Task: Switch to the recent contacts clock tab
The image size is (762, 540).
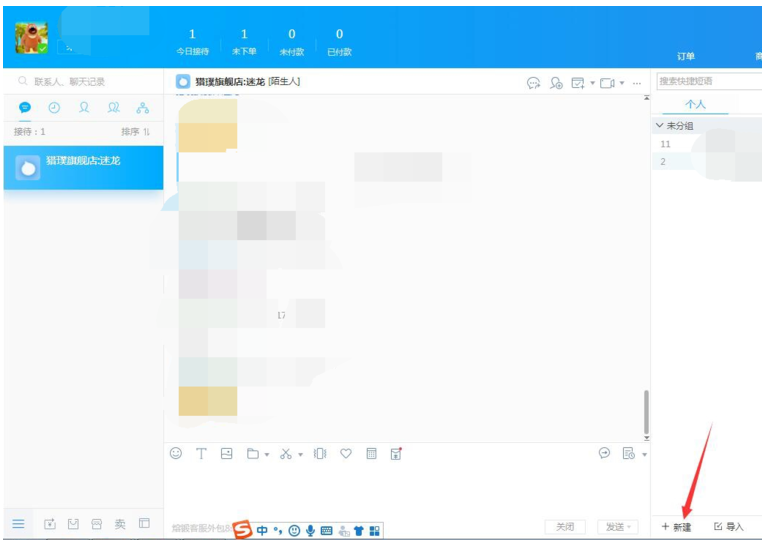Action: (54, 107)
